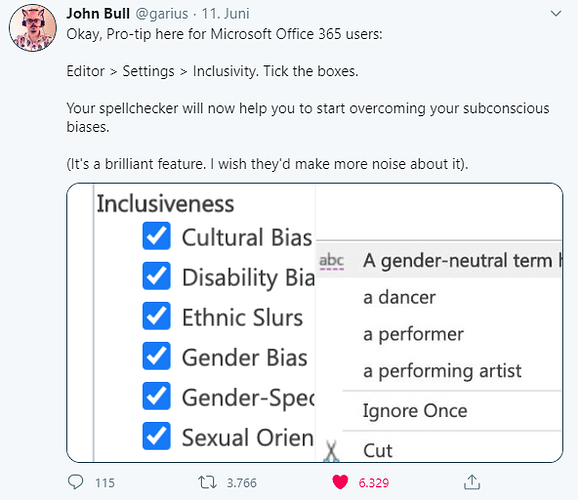The width and height of the screenshot is (578, 500).
Task: Open John Bull's profile avatar
Action: click(33, 28)
